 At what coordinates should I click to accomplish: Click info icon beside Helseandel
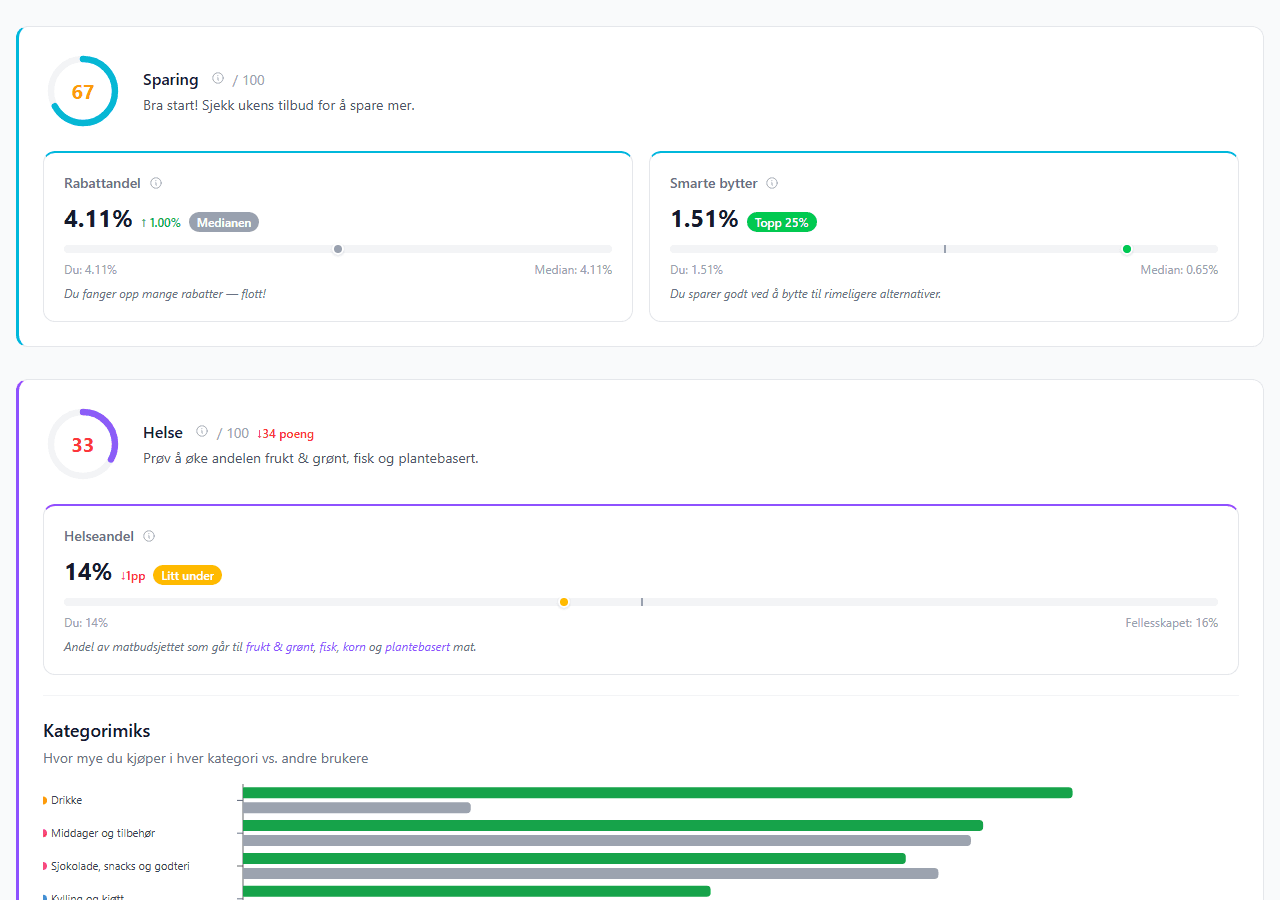(x=149, y=536)
